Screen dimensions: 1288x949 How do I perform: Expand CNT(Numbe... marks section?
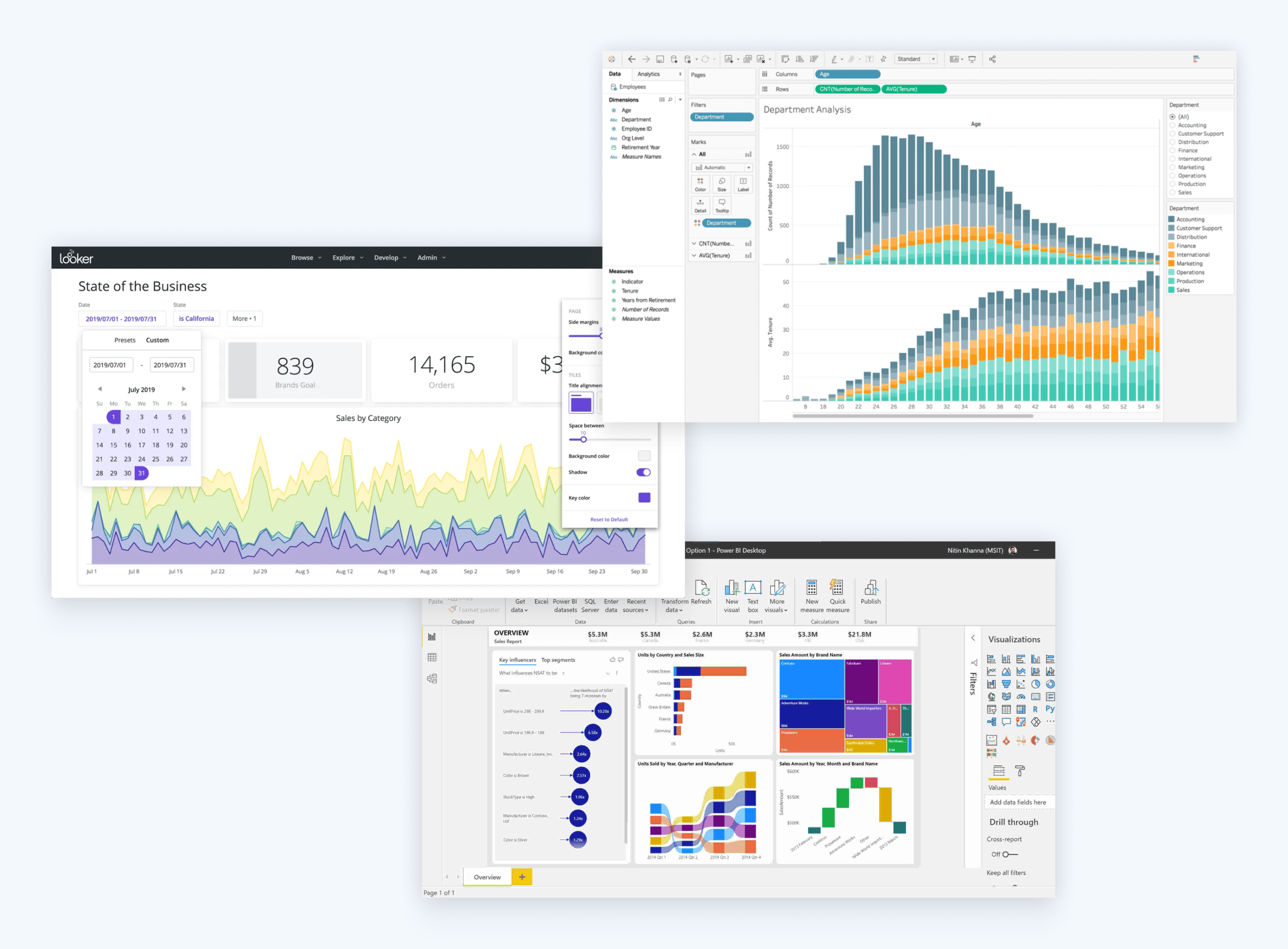coord(694,244)
